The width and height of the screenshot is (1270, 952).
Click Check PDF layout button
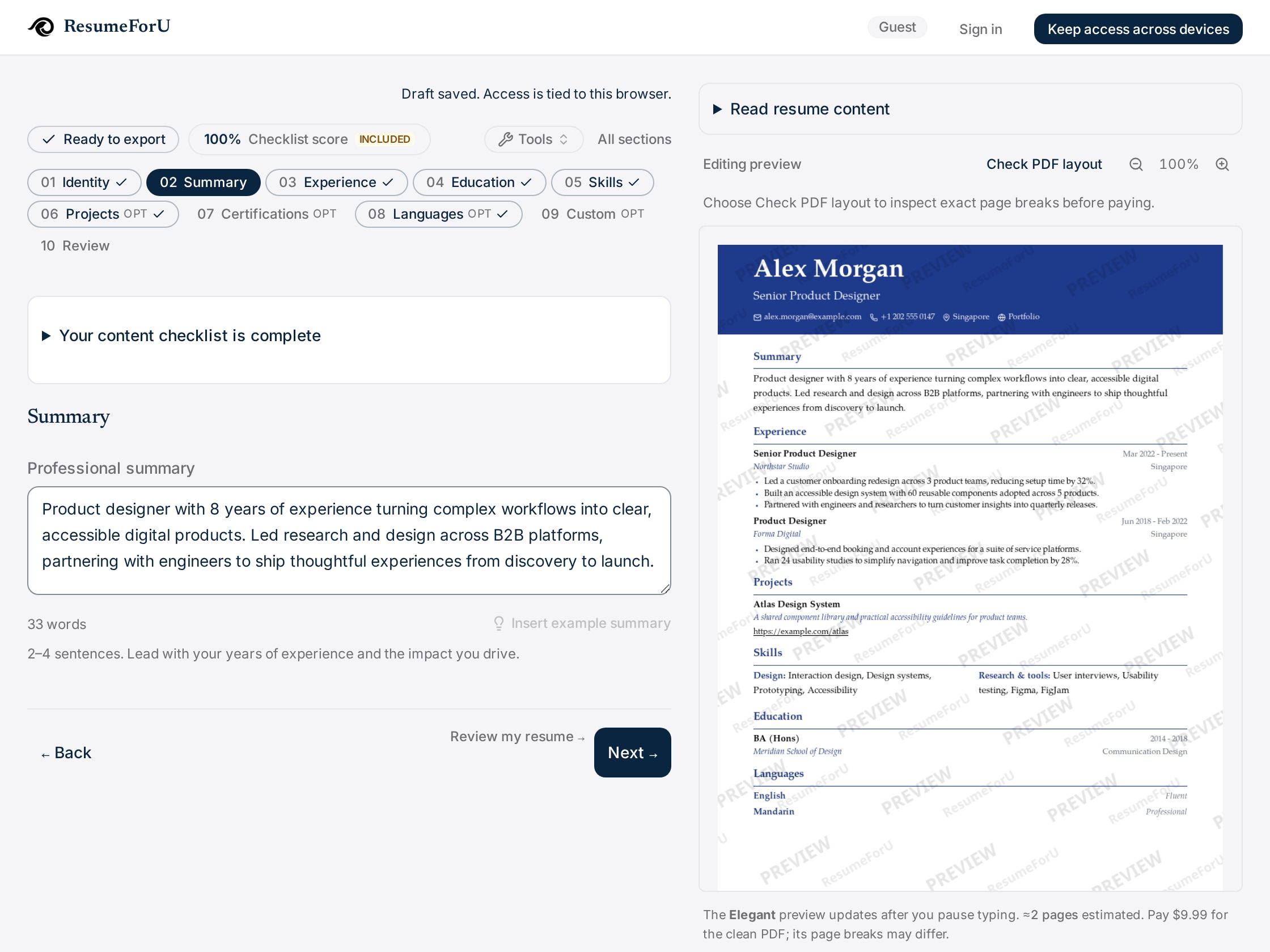click(x=1044, y=164)
